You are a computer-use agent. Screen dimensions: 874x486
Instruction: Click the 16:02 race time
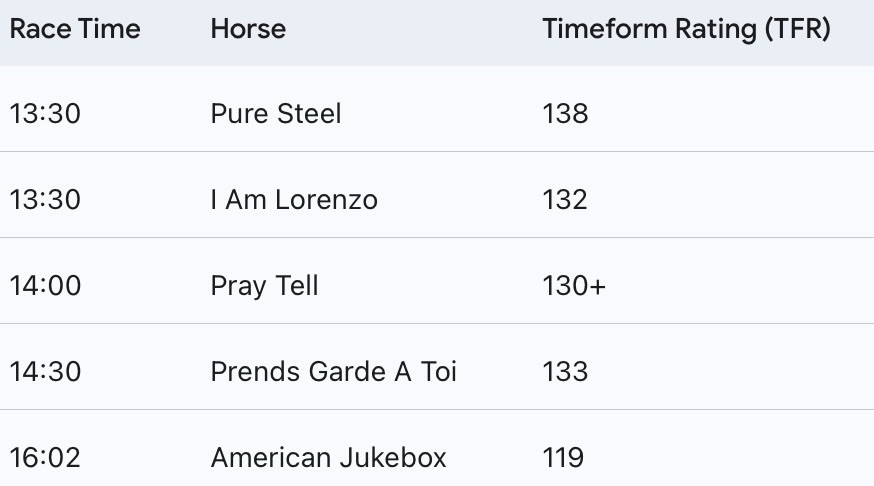[x=45, y=458]
